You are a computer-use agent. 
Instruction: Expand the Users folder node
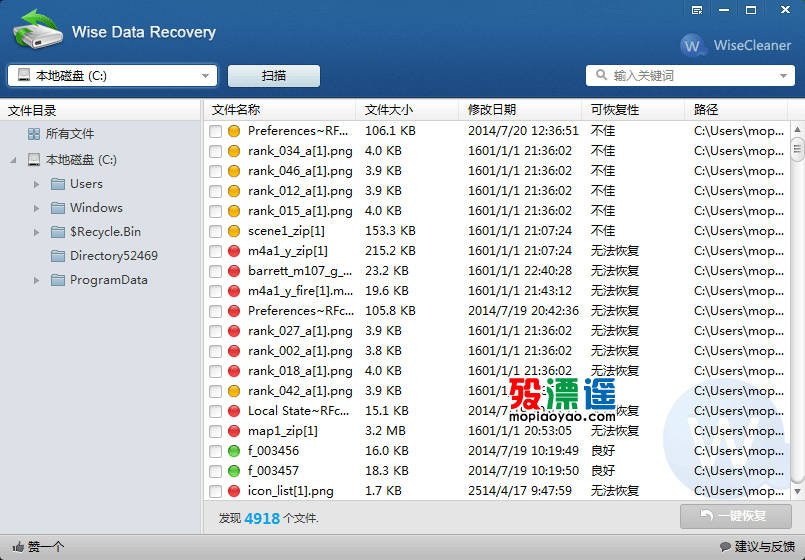[36, 184]
